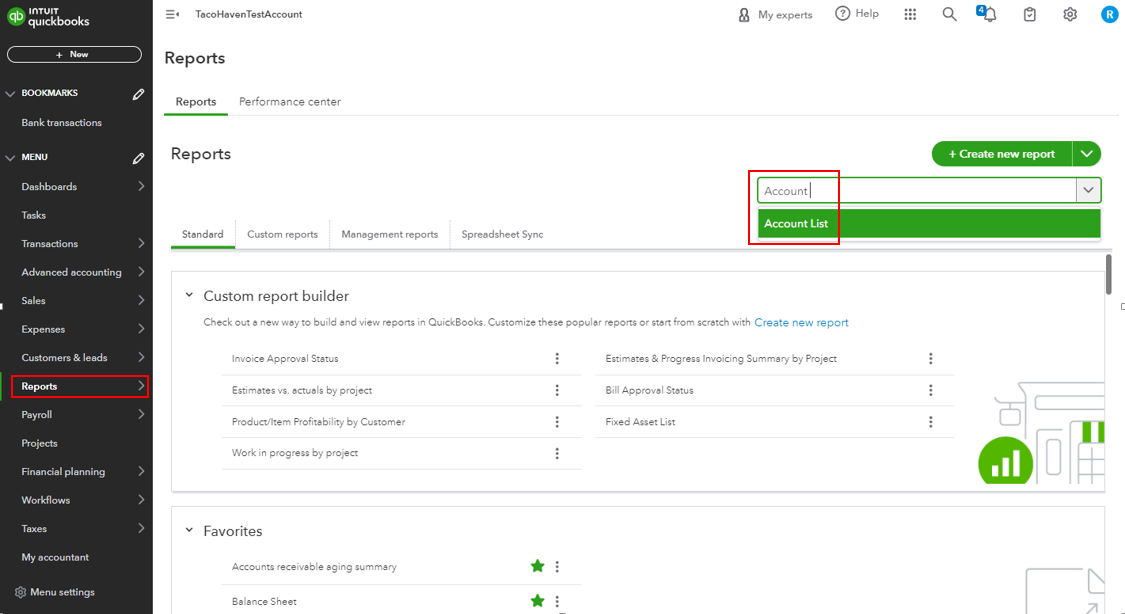Open options for Invoice Approval Status

tap(557, 359)
